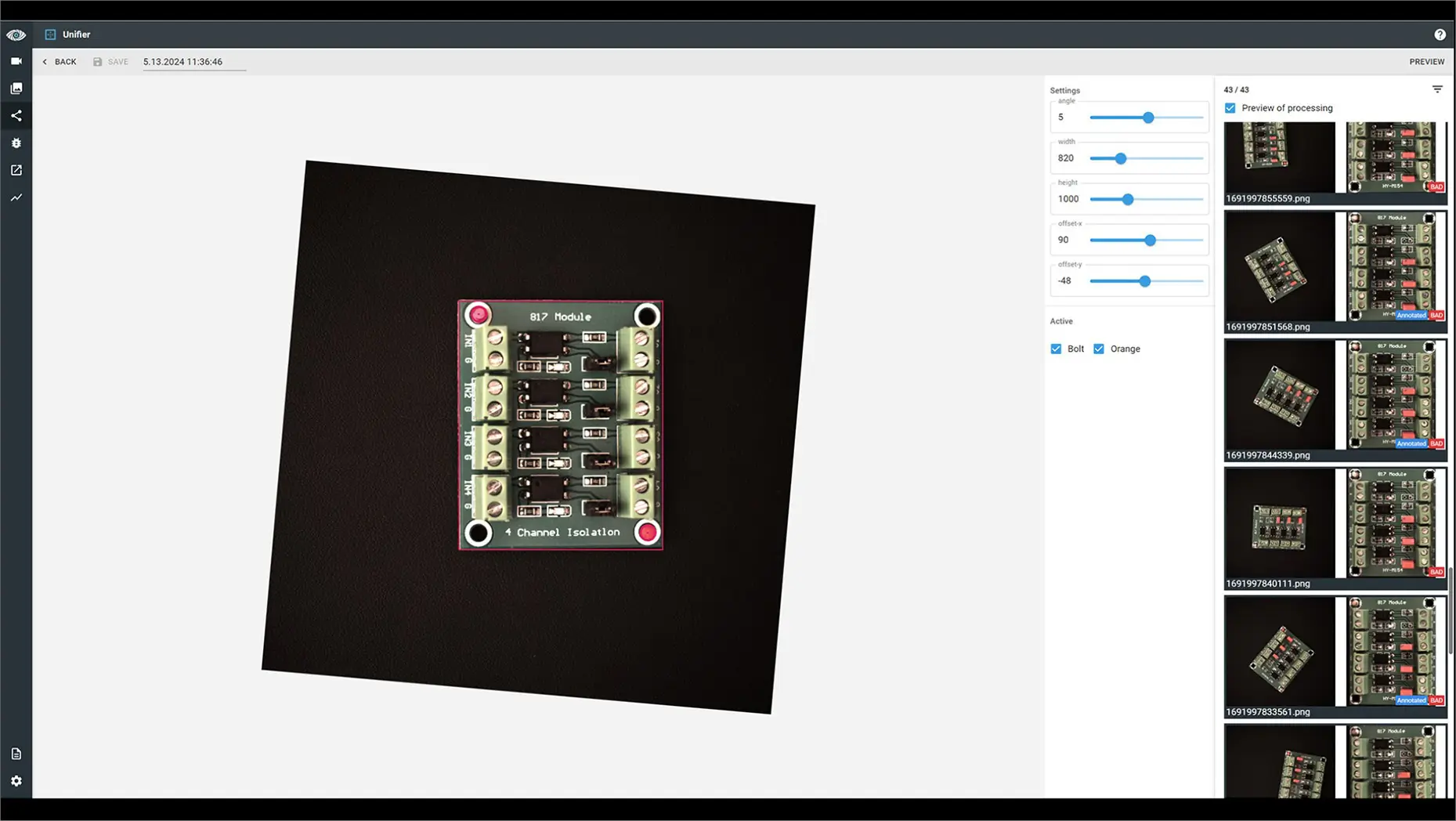
Task: Click the height value 1000
Action: 1068,199
